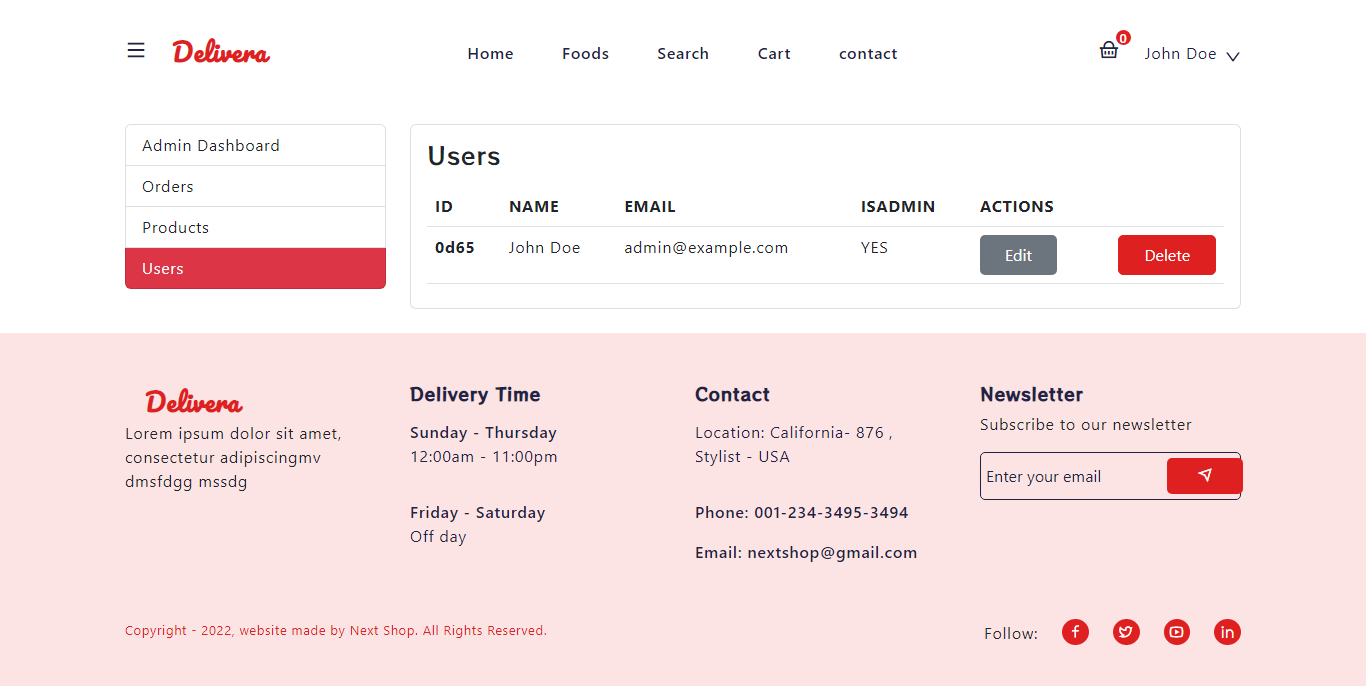Click the Twitter social media icon
The image size is (1366, 686).
(x=1126, y=632)
